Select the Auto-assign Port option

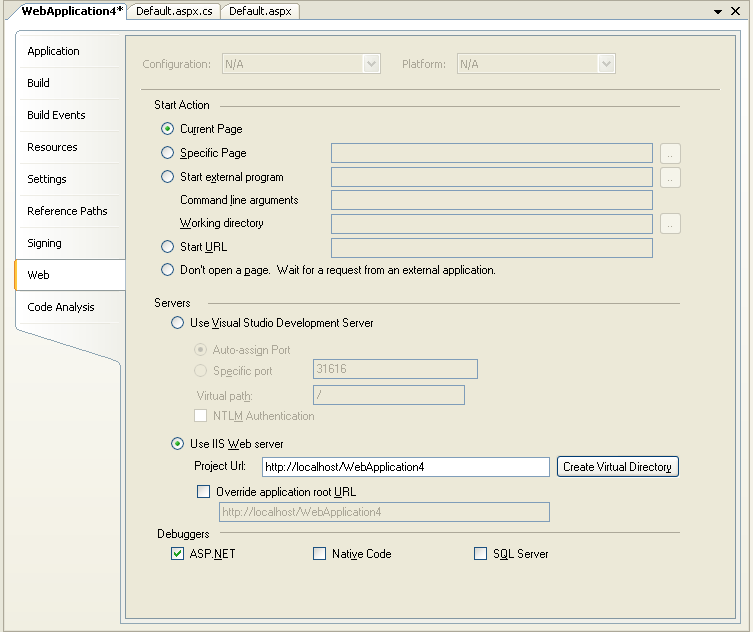tap(200, 350)
